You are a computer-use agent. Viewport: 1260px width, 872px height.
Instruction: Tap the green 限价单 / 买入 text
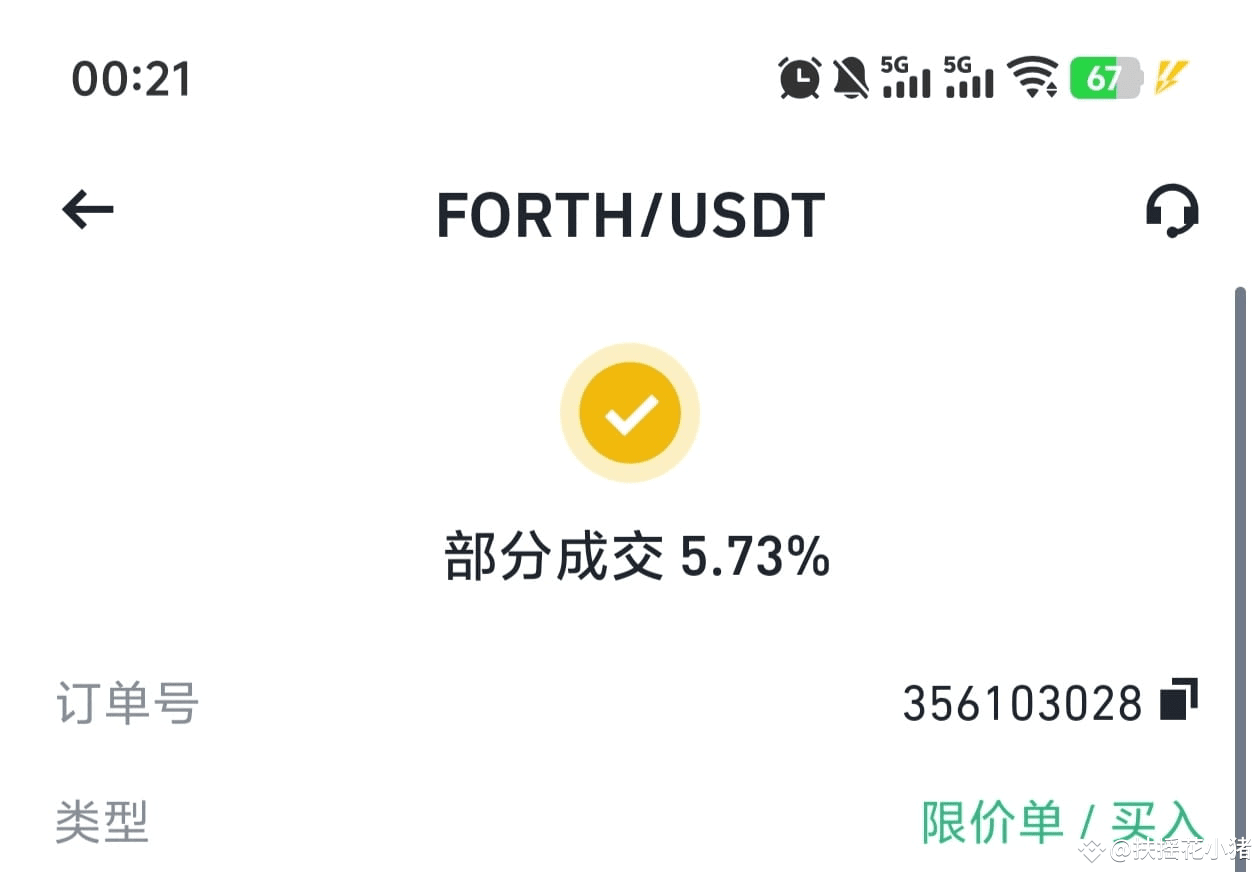click(1062, 824)
